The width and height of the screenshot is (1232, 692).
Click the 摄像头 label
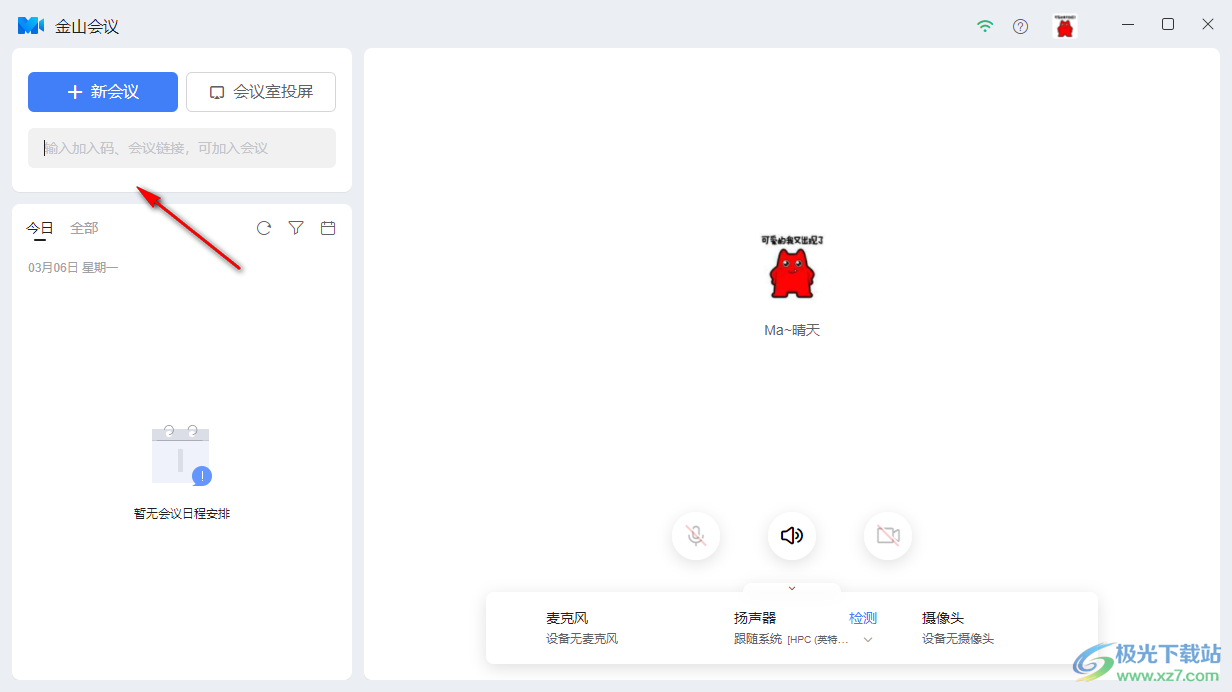pyautogui.click(x=943, y=618)
